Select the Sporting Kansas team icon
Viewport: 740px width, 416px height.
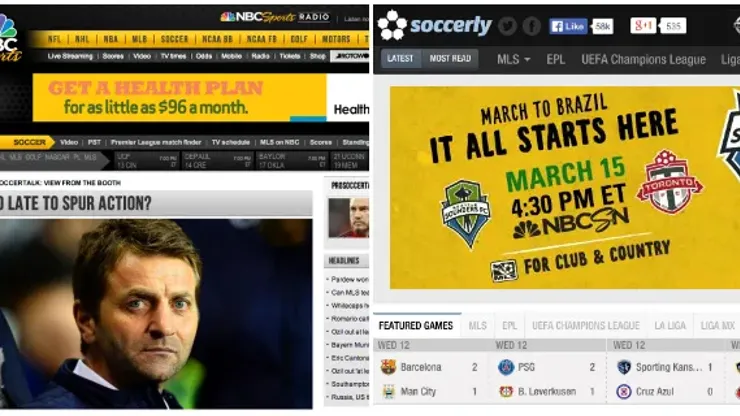(624, 367)
